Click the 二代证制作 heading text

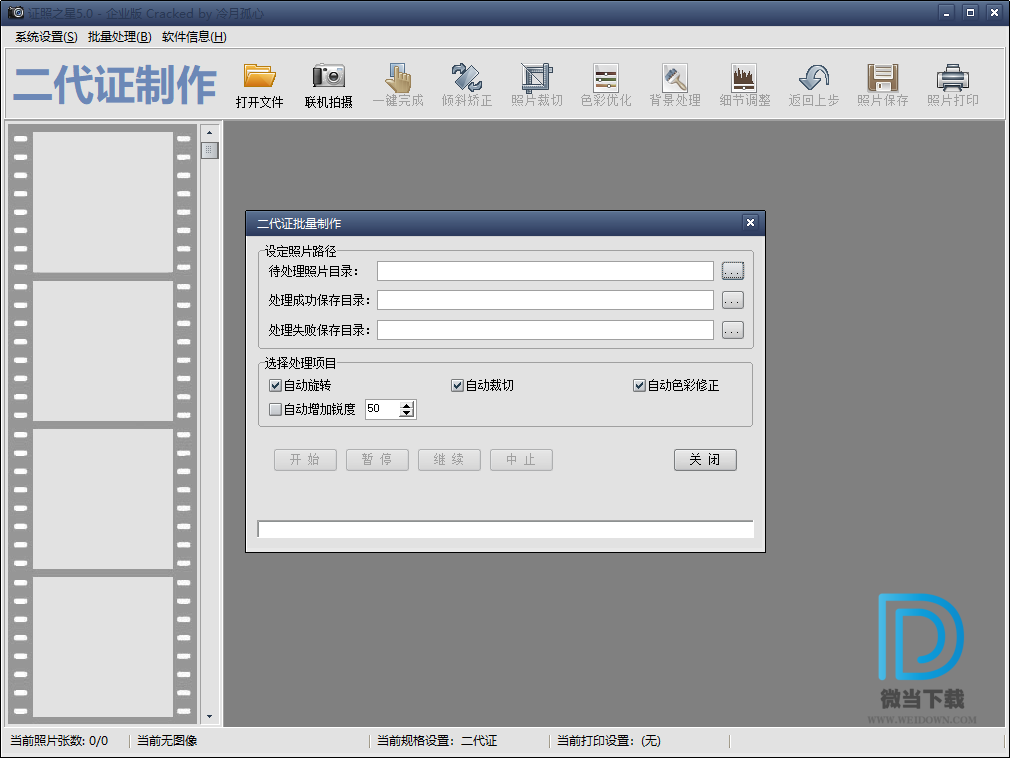(115, 84)
